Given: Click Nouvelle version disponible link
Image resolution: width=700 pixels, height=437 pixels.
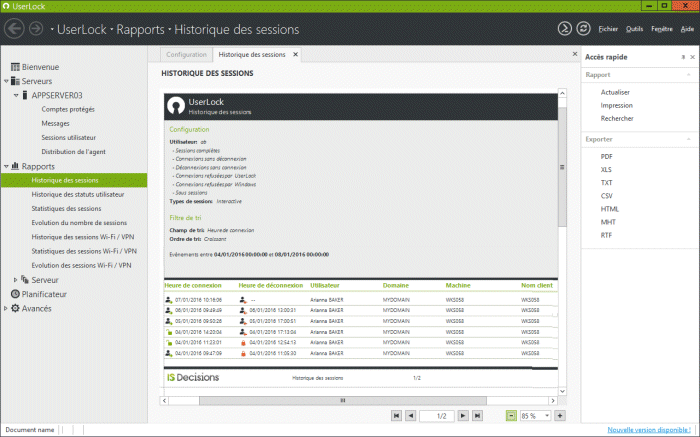Looking at the screenshot, I should (649, 429).
